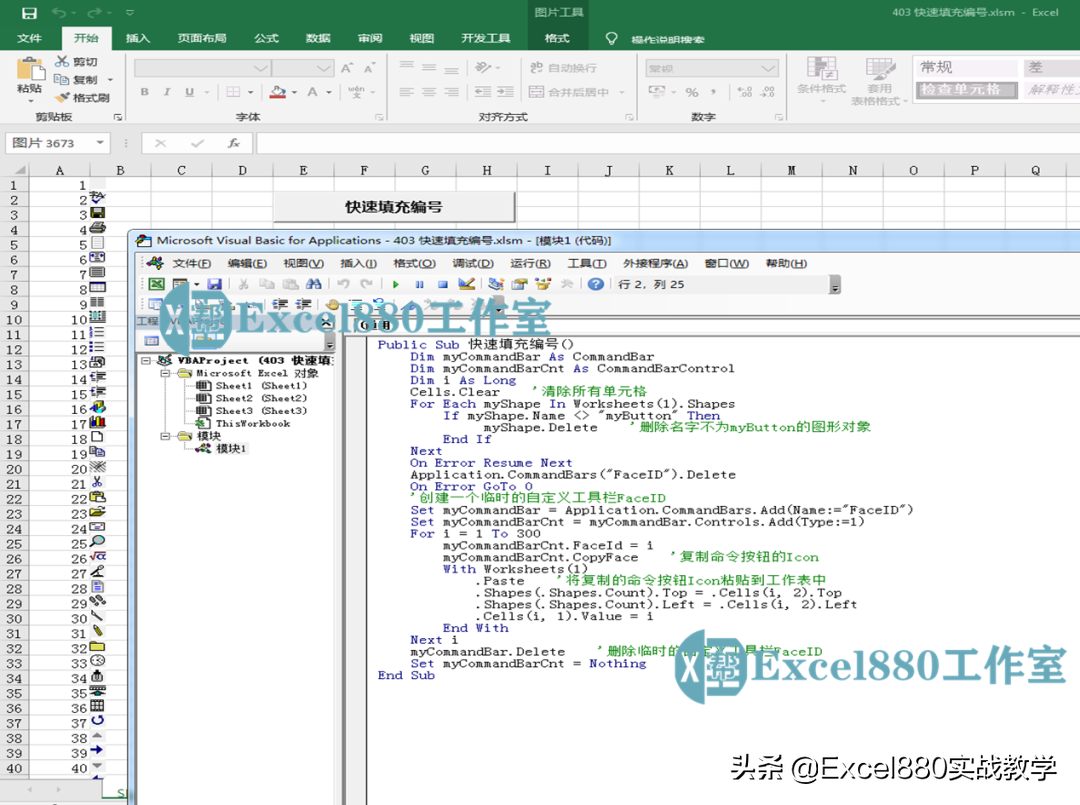The image size is (1080, 805).
Task: Toggle Bold formatting in ribbon
Action: 145,92
